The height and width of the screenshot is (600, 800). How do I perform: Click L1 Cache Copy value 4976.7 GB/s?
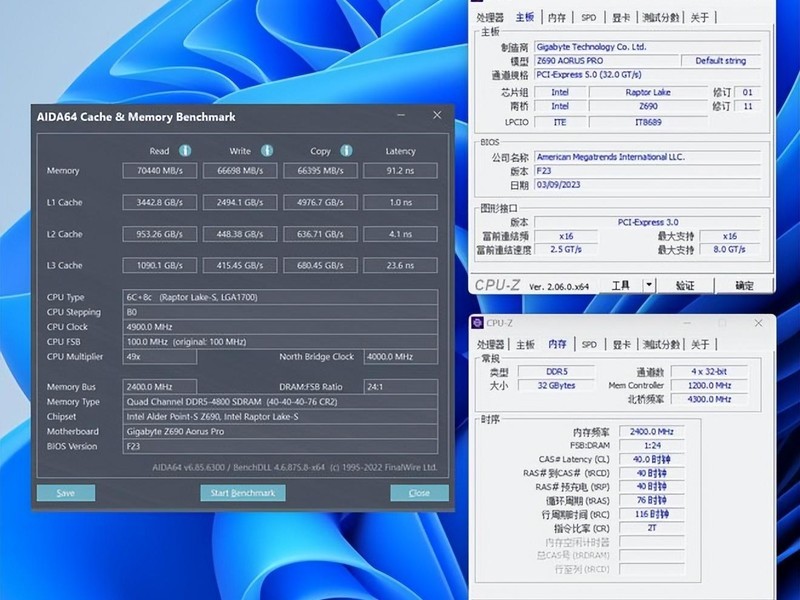click(x=320, y=202)
